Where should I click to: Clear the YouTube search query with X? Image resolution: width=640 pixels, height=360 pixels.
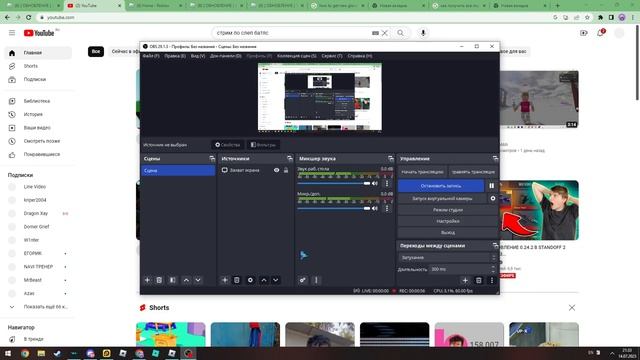[x=384, y=33]
